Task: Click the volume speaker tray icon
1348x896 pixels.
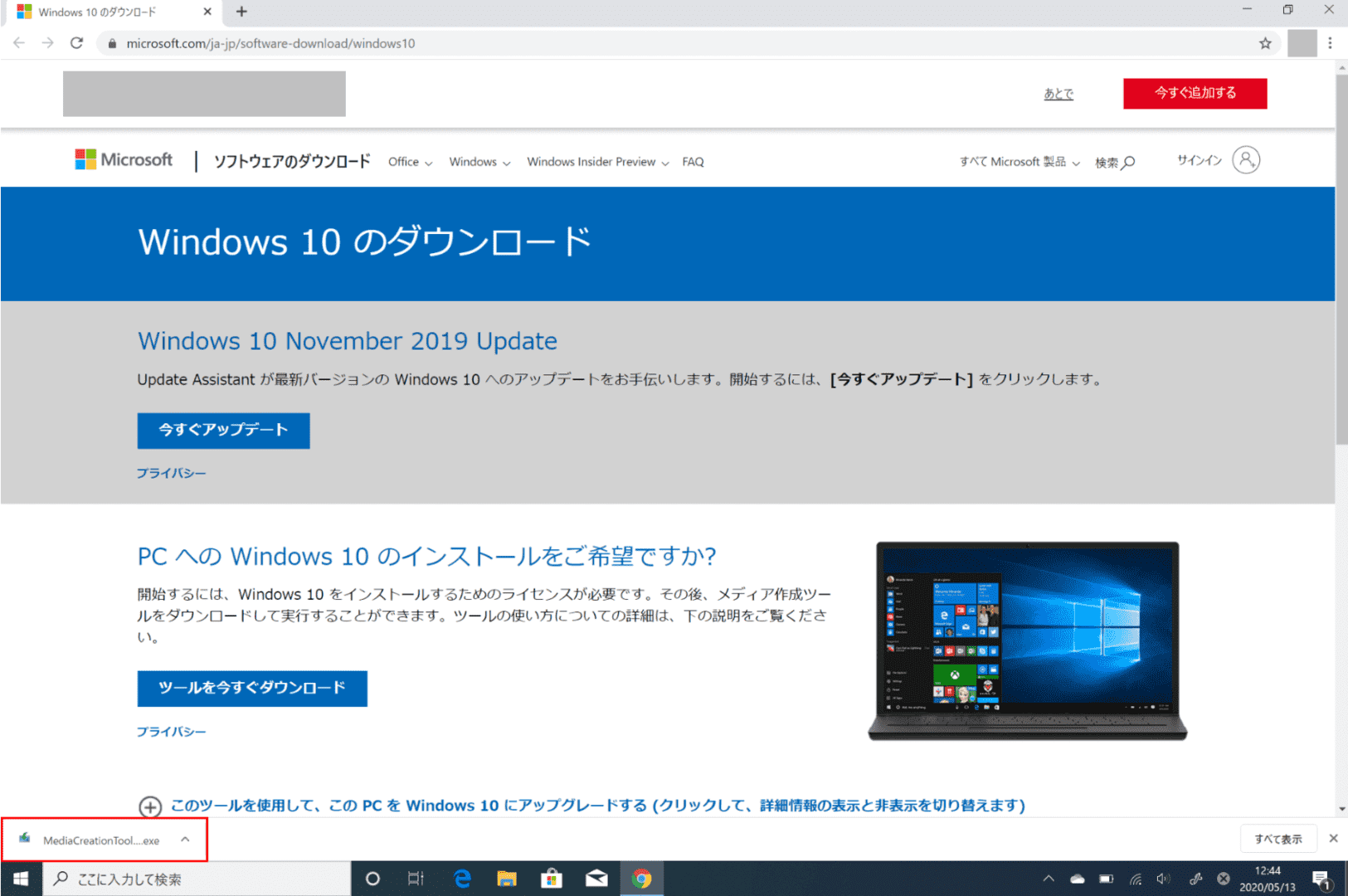Action: [1164, 879]
